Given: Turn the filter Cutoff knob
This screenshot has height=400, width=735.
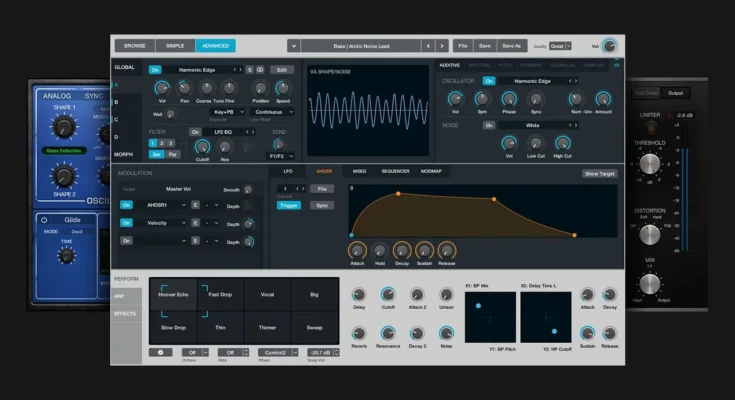Looking at the screenshot, I should [x=203, y=146].
